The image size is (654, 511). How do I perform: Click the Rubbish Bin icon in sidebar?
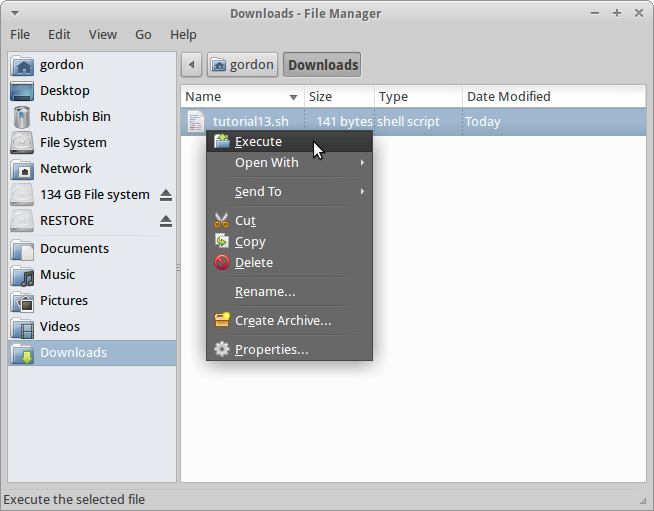[23, 117]
